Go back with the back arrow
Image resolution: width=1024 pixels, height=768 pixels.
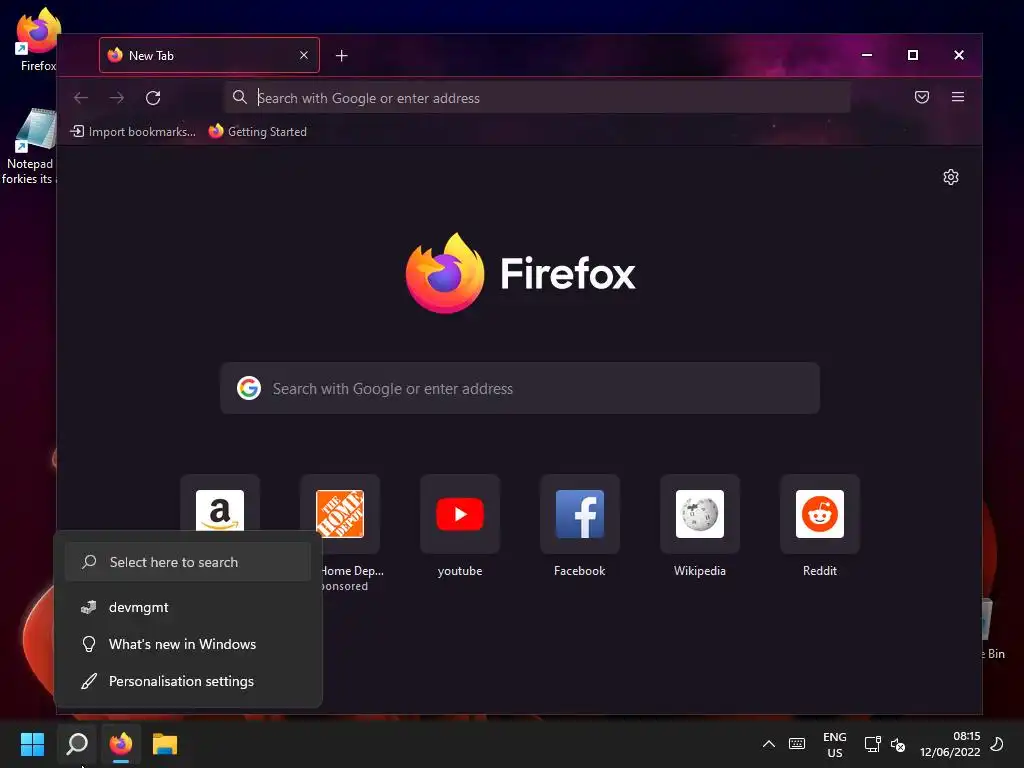(81, 98)
